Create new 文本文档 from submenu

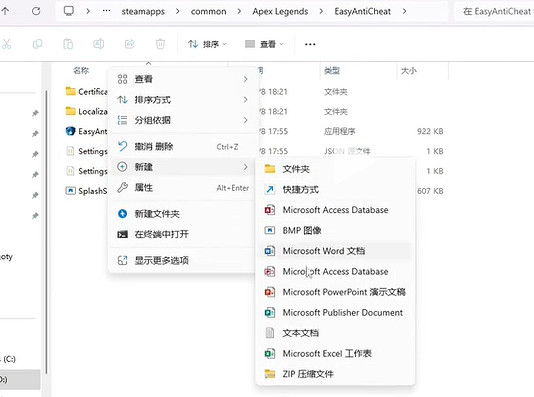(335, 333)
